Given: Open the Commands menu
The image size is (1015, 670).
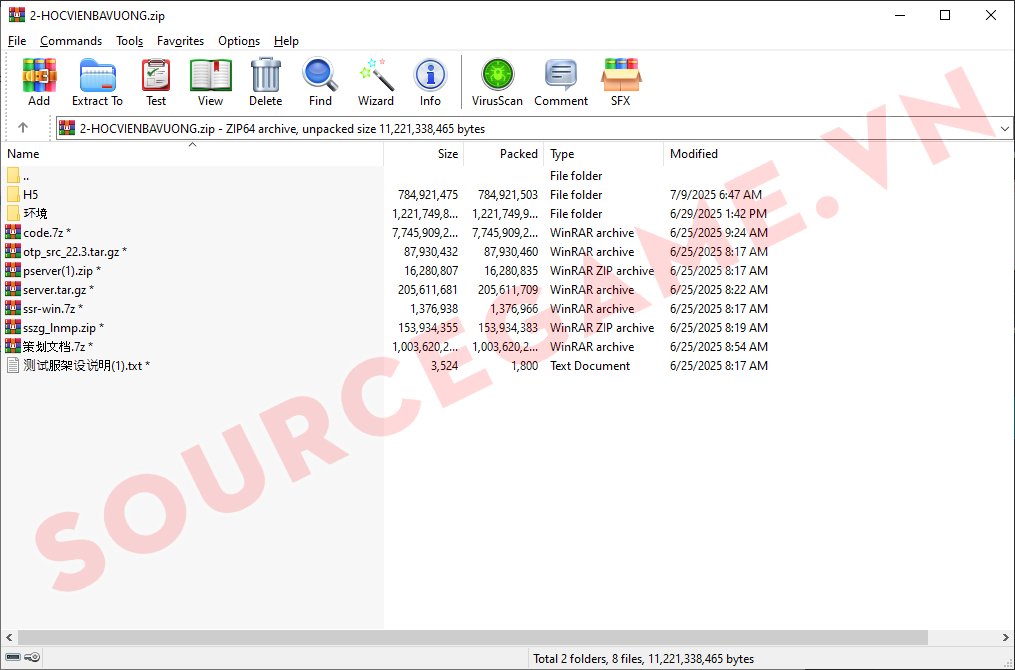Looking at the screenshot, I should coord(71,41).
